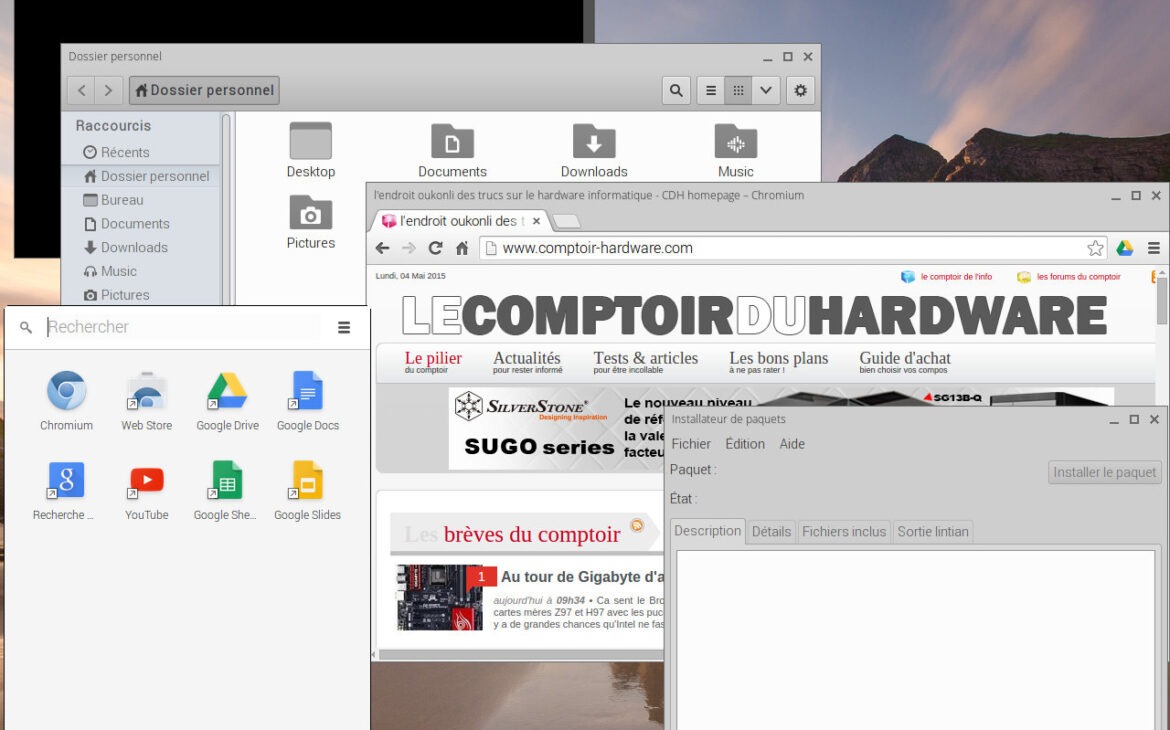Open the Fichier menu in package installer
The image size is (1170, 730).
691,444
